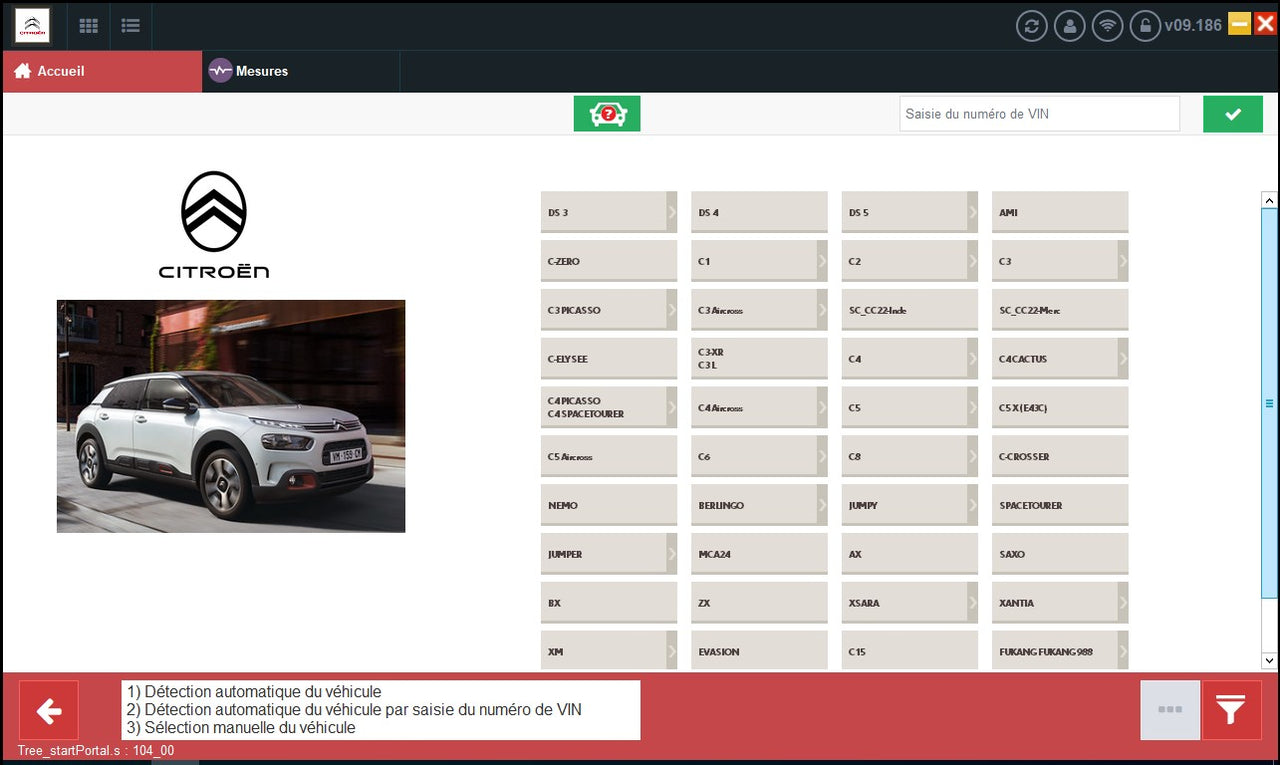The width and height of the screenshot is (1280, 765).
Task: Expand the C5 Aircross entry chevron
Action: [671, 456]
